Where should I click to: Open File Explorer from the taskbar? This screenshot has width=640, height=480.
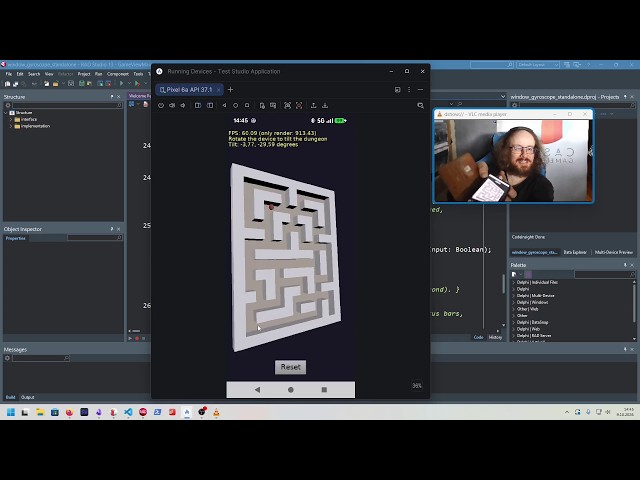click(40, 412)
